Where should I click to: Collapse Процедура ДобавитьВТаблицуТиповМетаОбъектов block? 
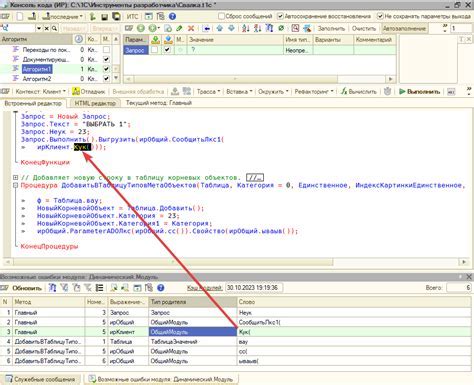(15, 185)
